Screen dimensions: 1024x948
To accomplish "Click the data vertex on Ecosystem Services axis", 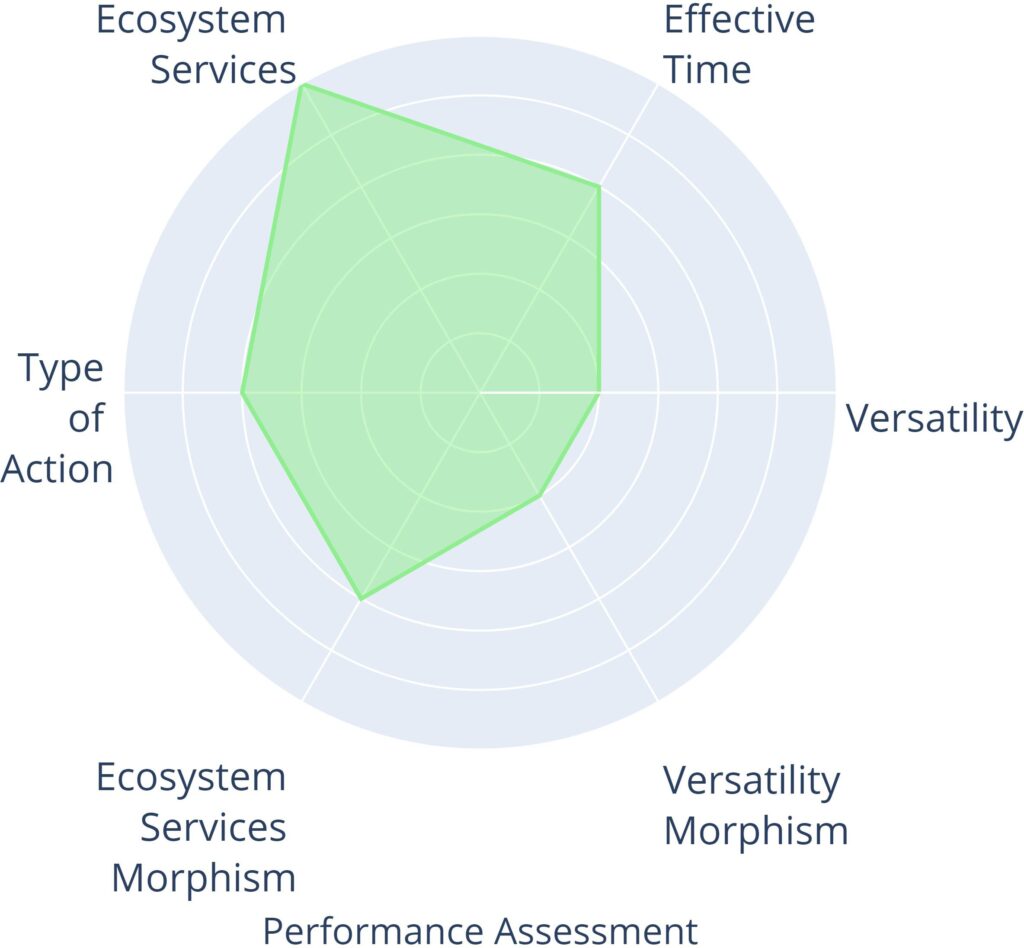I will click(302, 85).
